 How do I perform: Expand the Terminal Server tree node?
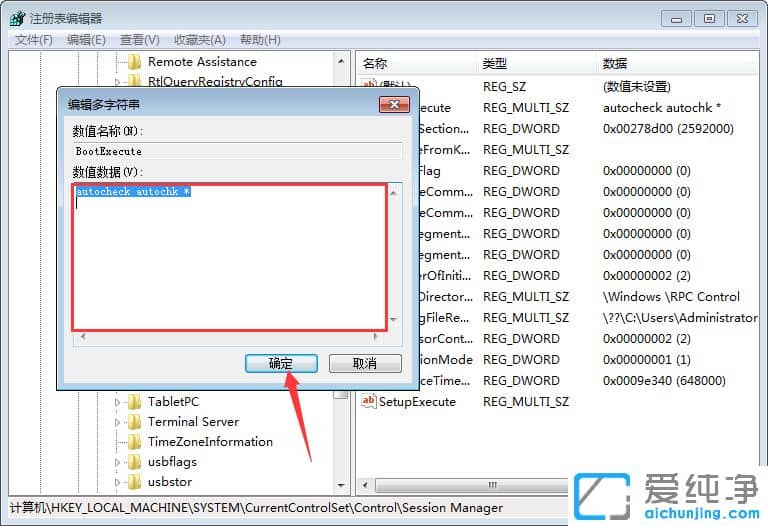[x=117, y=422]
